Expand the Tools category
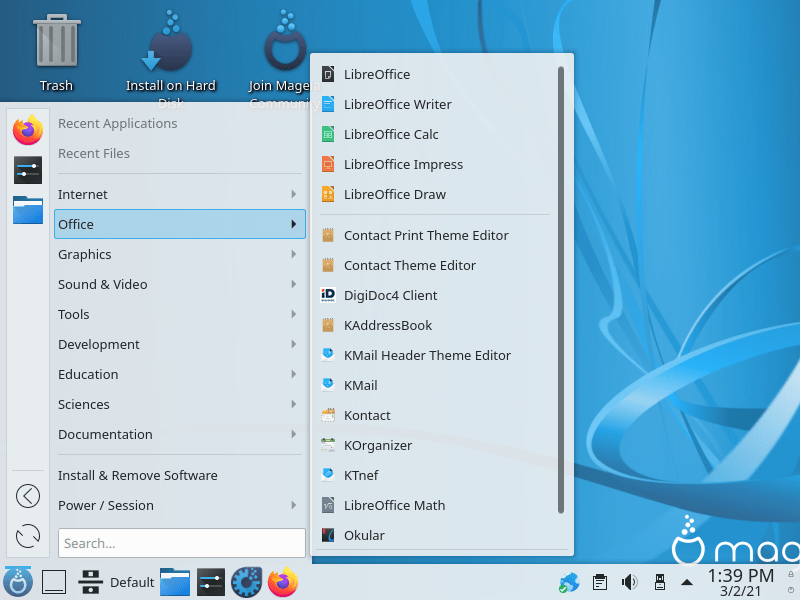 [180, 315]
